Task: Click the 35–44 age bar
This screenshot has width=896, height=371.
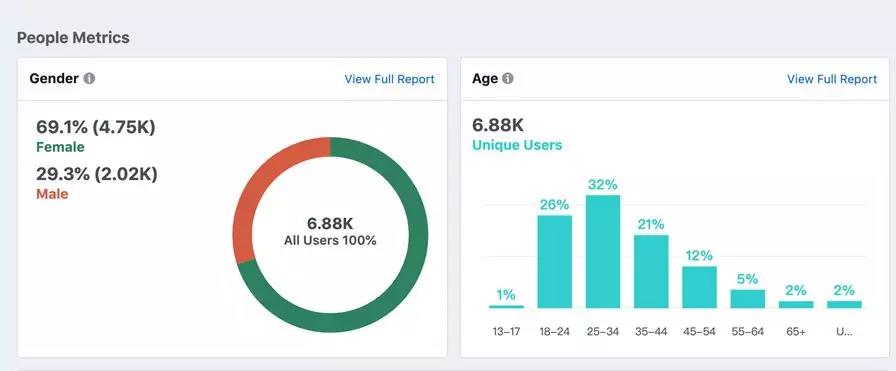Action: (x=651, y=272)
